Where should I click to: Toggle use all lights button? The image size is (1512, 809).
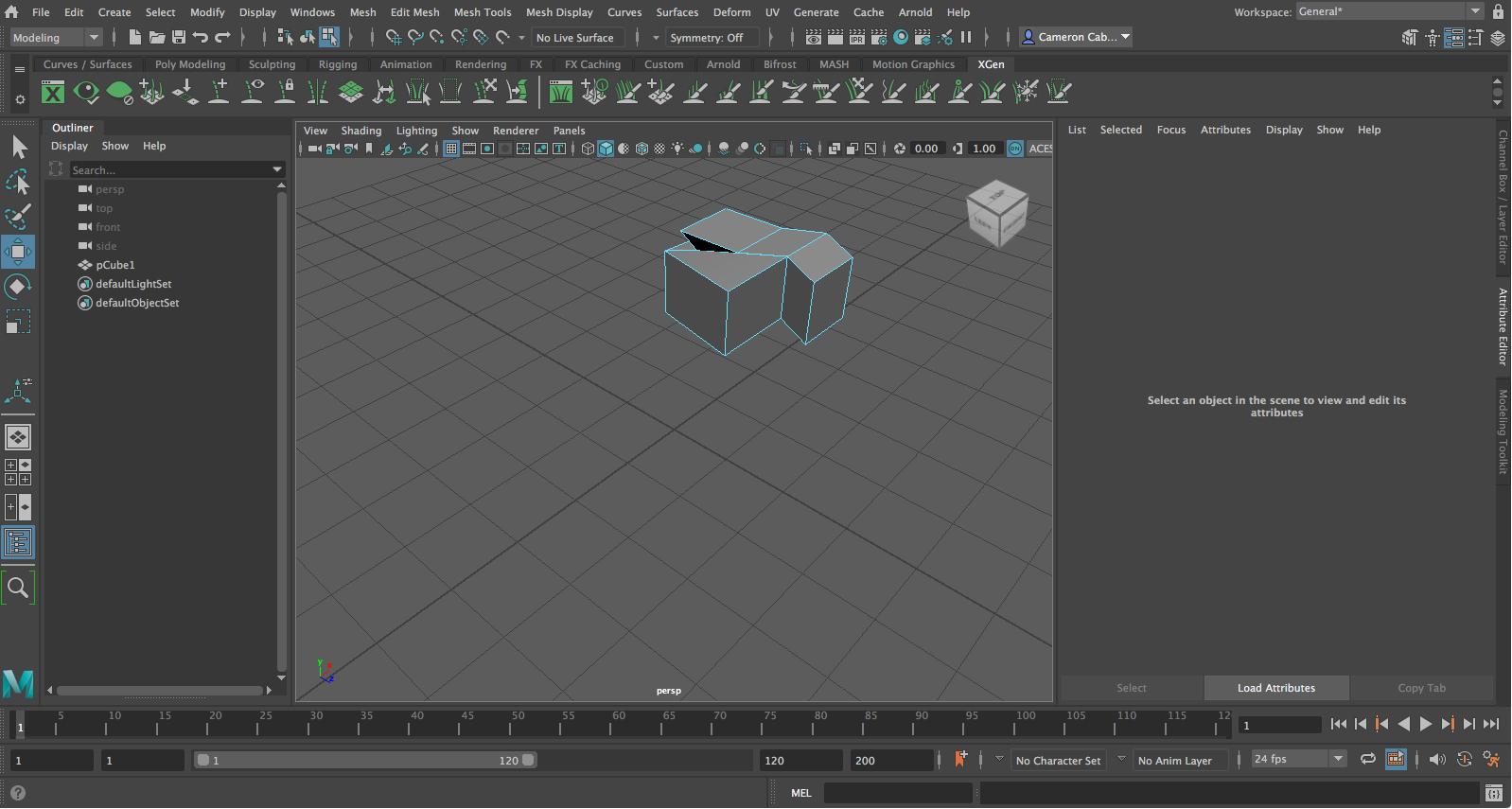(x=677, y=149)
